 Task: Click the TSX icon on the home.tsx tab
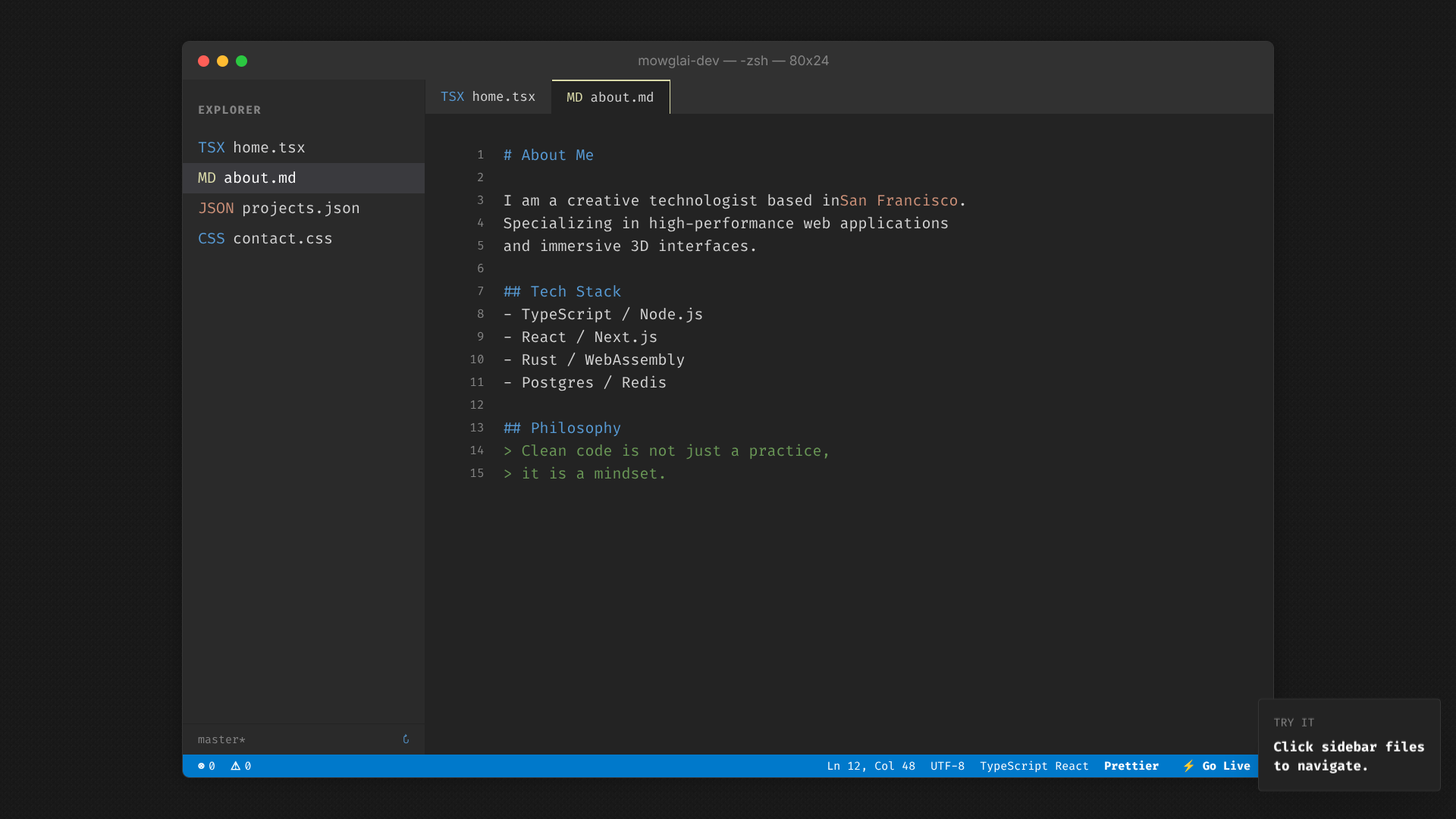(x=451, y=96)
